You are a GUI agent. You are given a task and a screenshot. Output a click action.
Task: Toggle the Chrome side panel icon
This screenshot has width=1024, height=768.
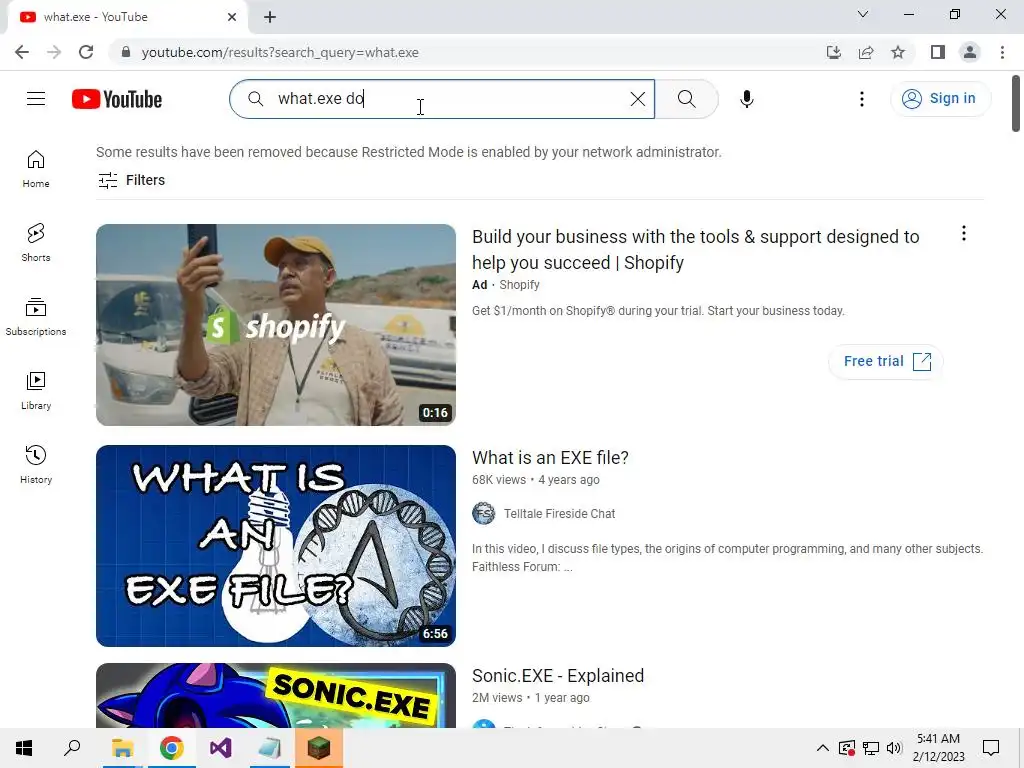(x=938, y=52)
